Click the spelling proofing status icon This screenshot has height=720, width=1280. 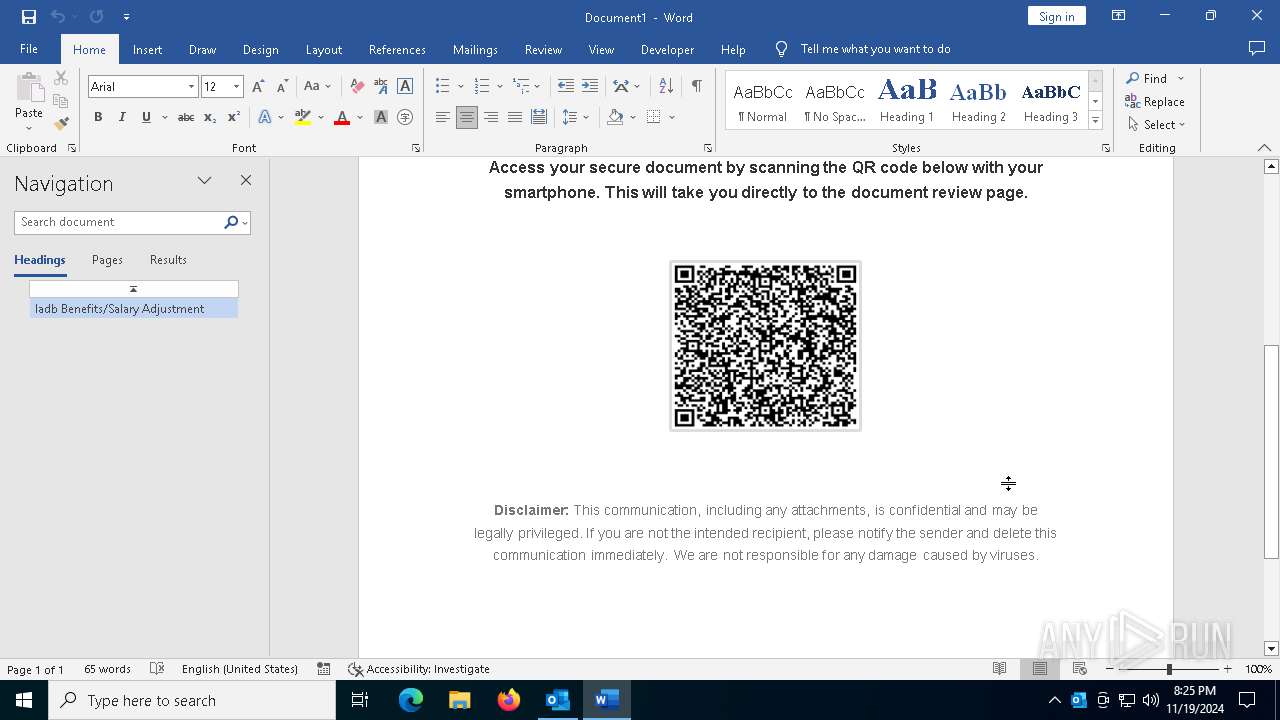(157, 669)
